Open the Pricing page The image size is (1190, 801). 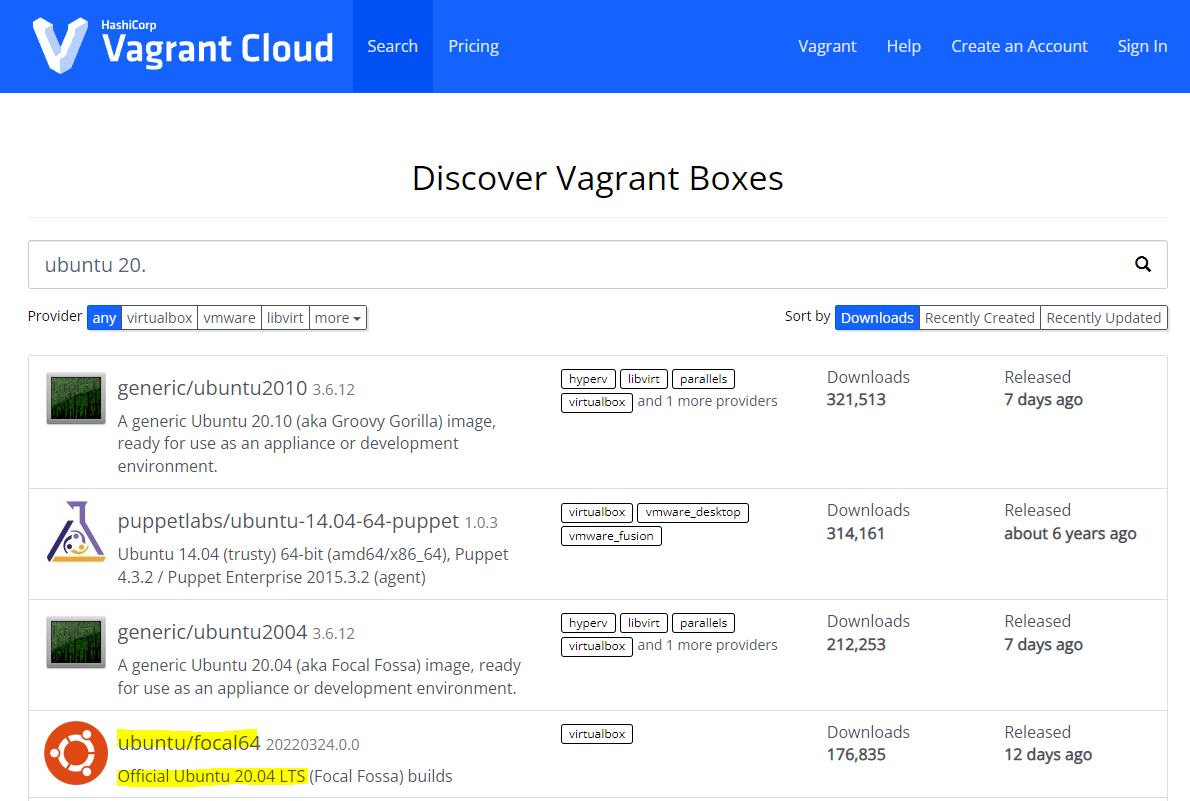click(474, 46)
